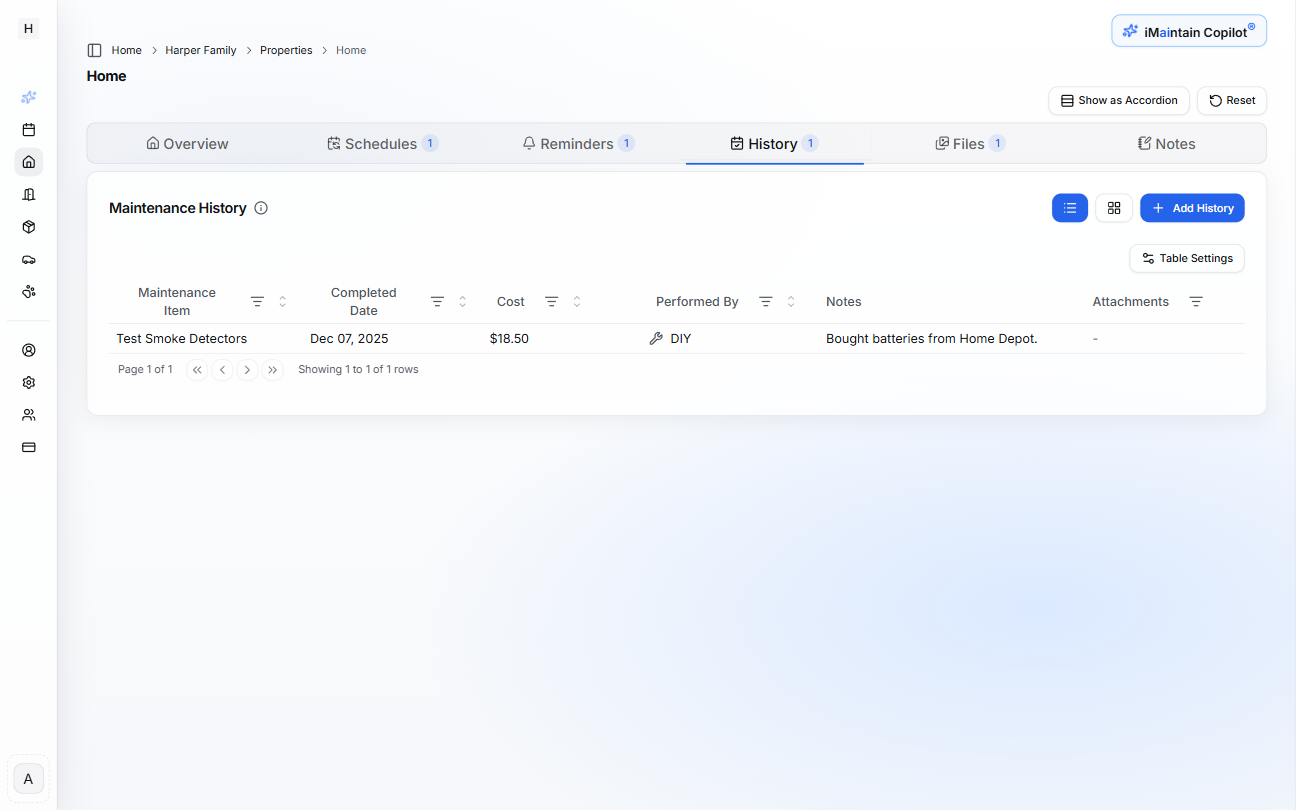
Task: Click the Add History button
Action: coord(1192,207)
